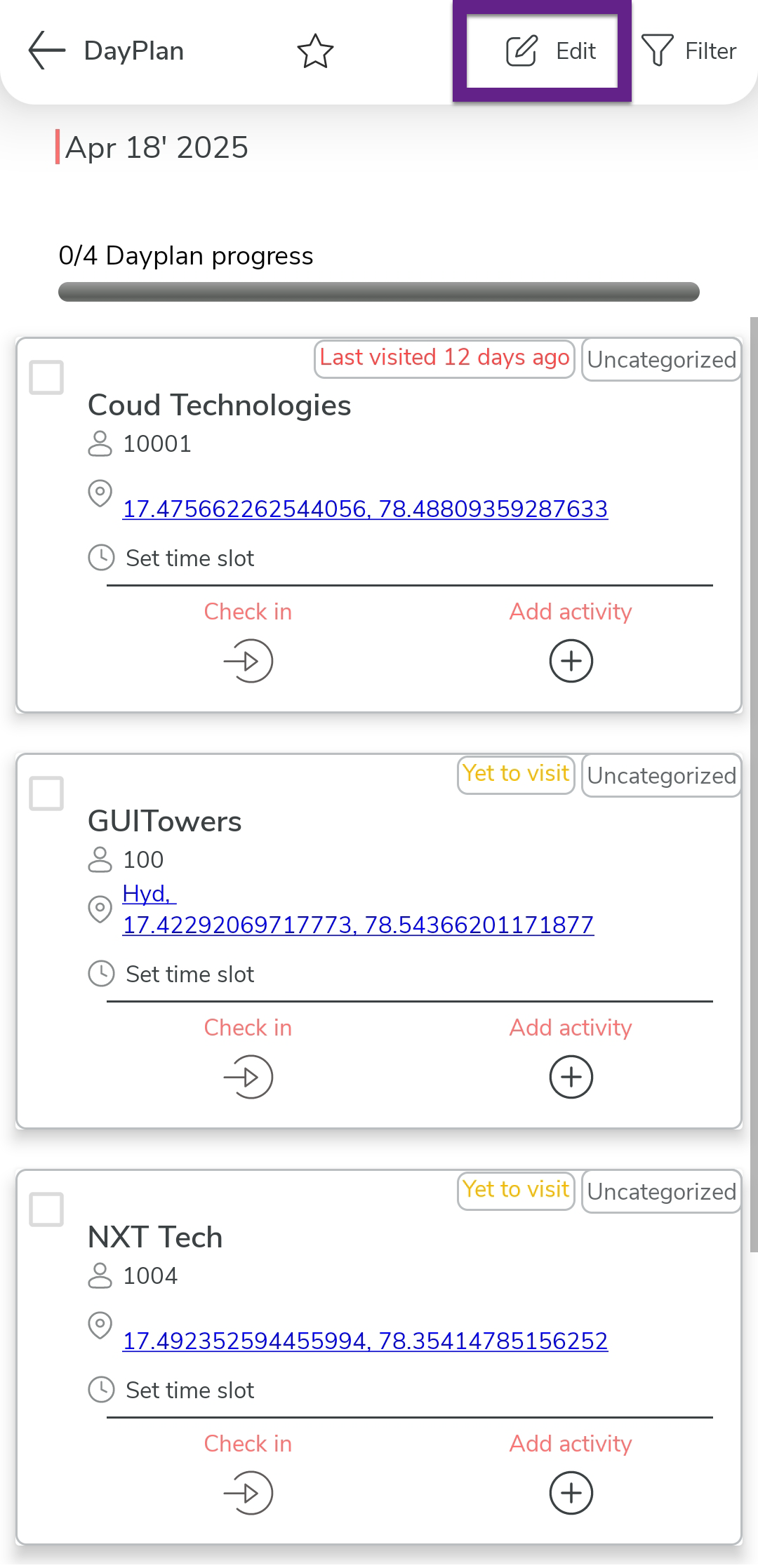Add activity plus icon for NXT Tech
Viewport: 758px width, 1568px height.
(x=571, y=1493)
